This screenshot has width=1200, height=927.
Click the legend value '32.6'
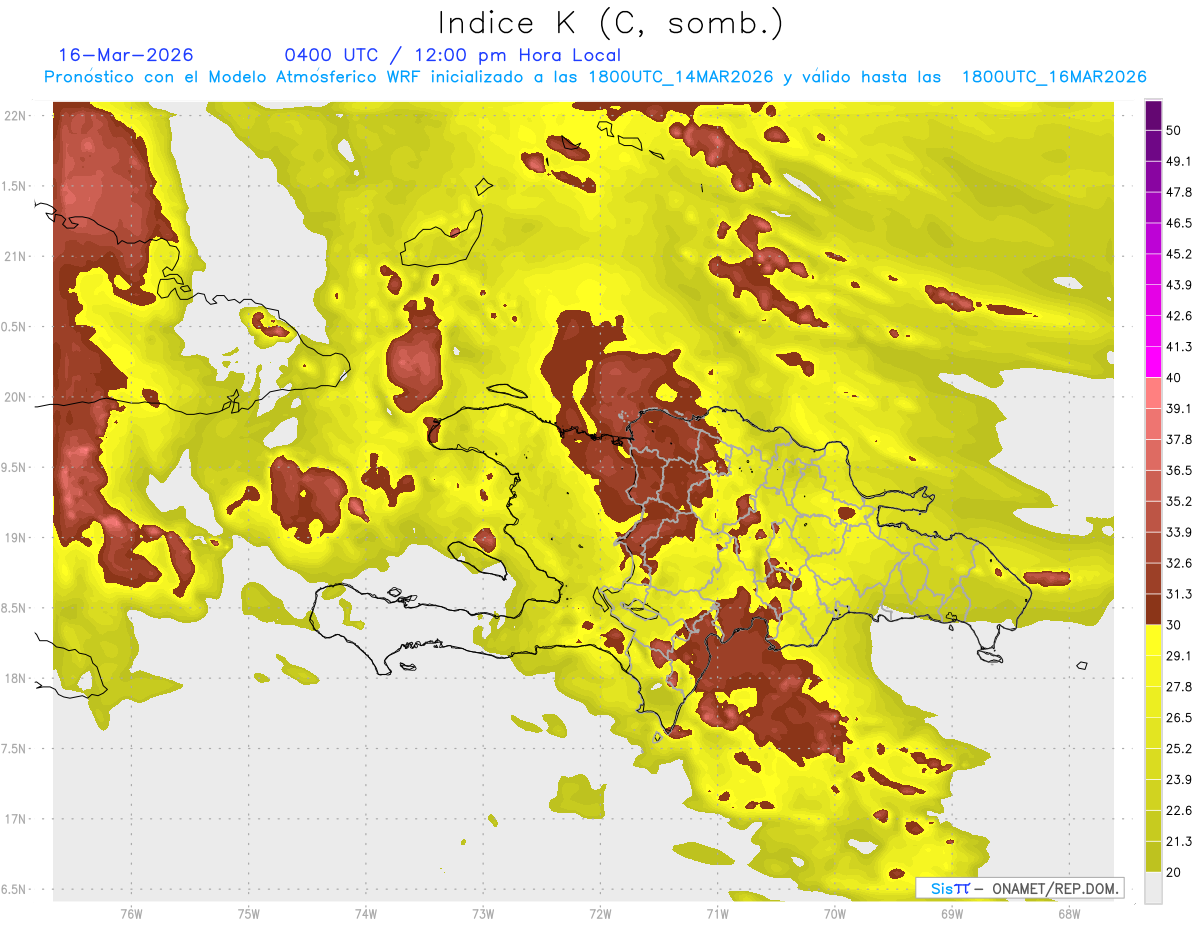1178,563
